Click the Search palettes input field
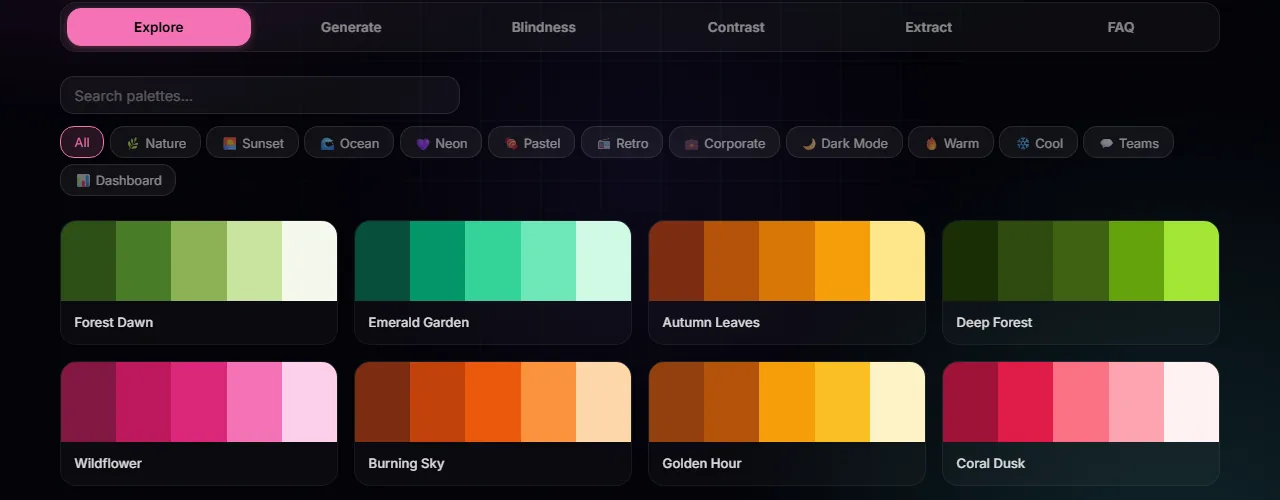The height and width of the screenshot is (500, 1280). pyautogui.click(x=260, y=96)
